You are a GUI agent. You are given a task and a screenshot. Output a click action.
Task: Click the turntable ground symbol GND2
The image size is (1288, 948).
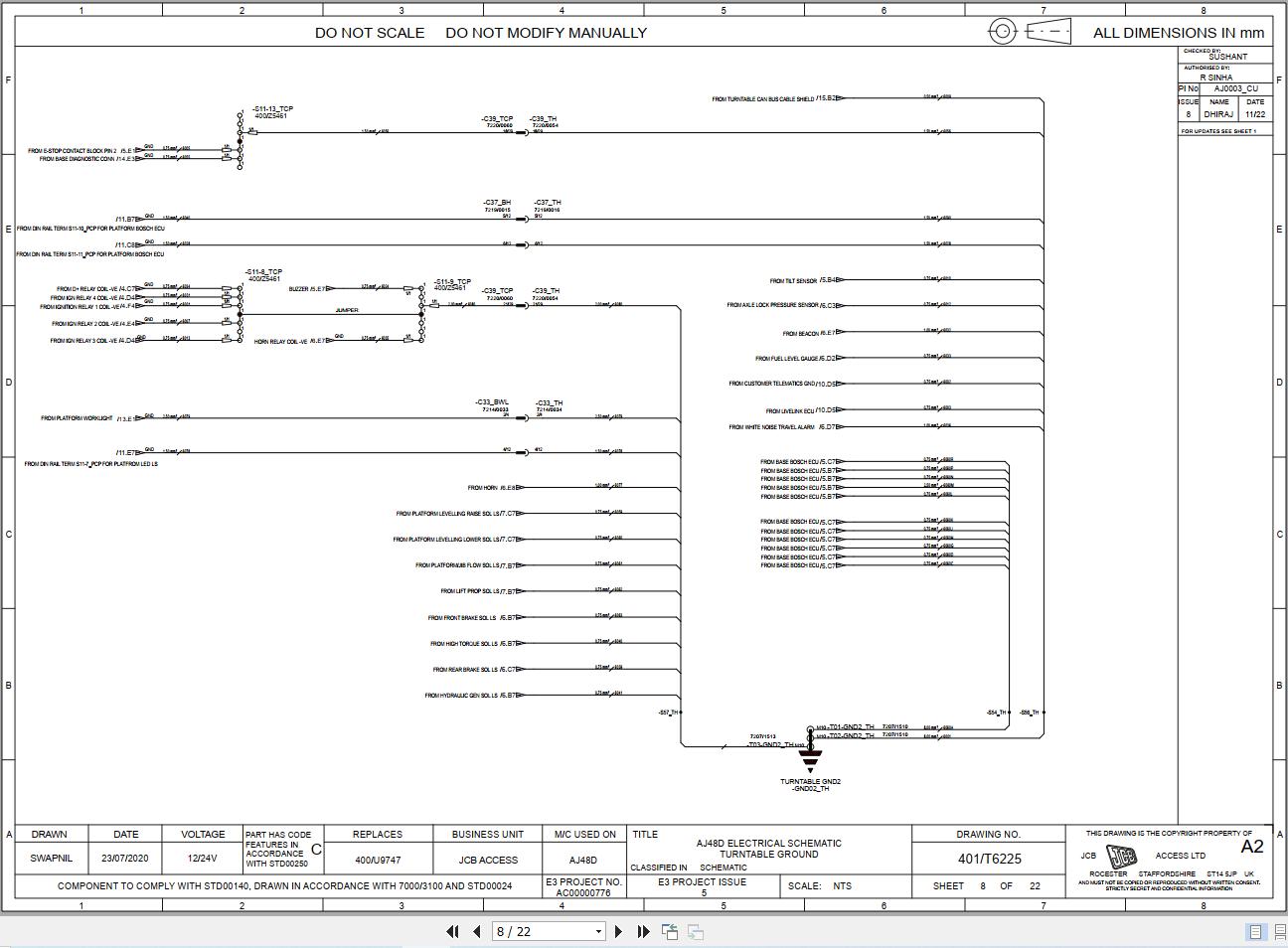[810, 763]
